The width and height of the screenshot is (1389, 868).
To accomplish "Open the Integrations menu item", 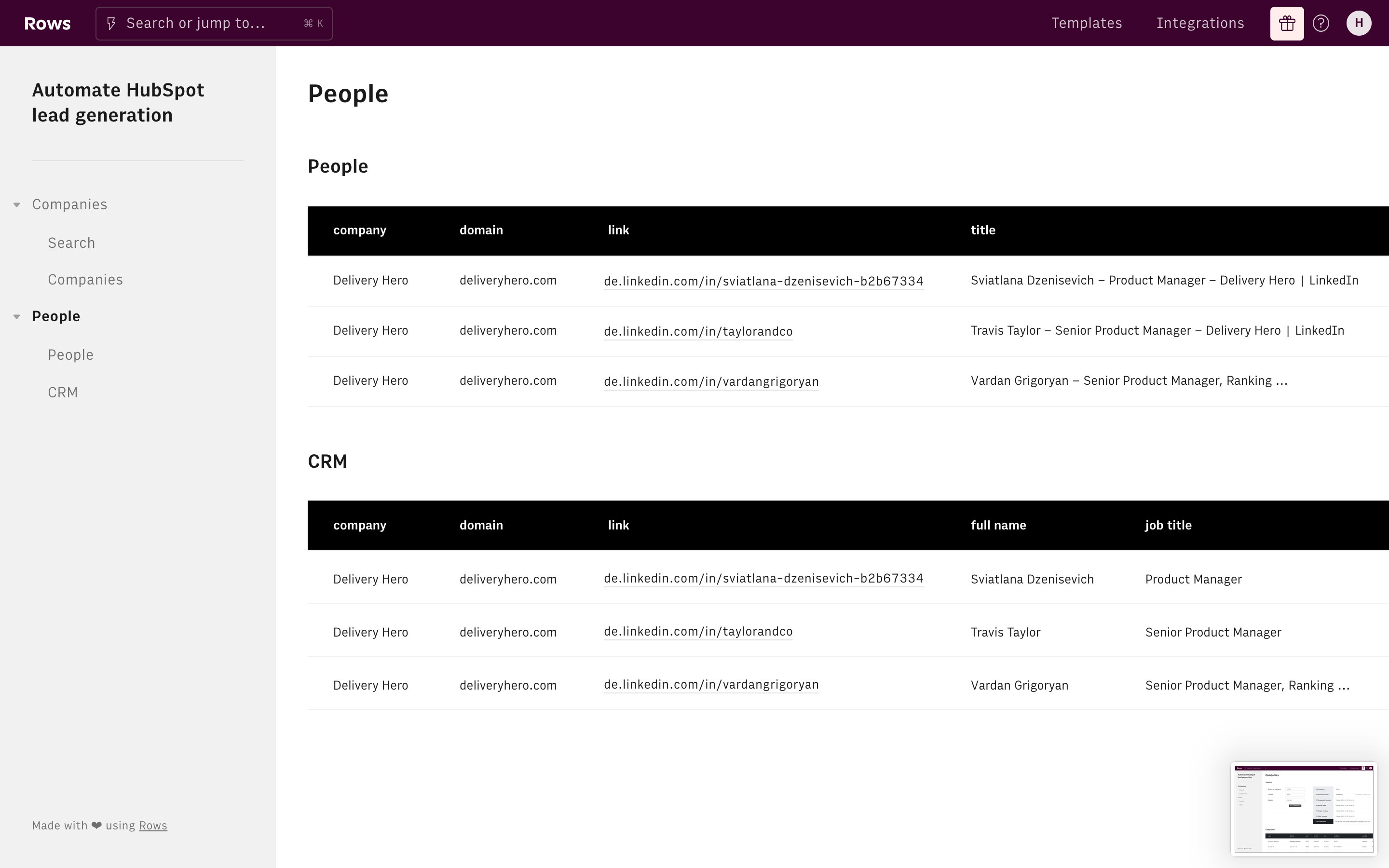I will (x=1200, y=24).
